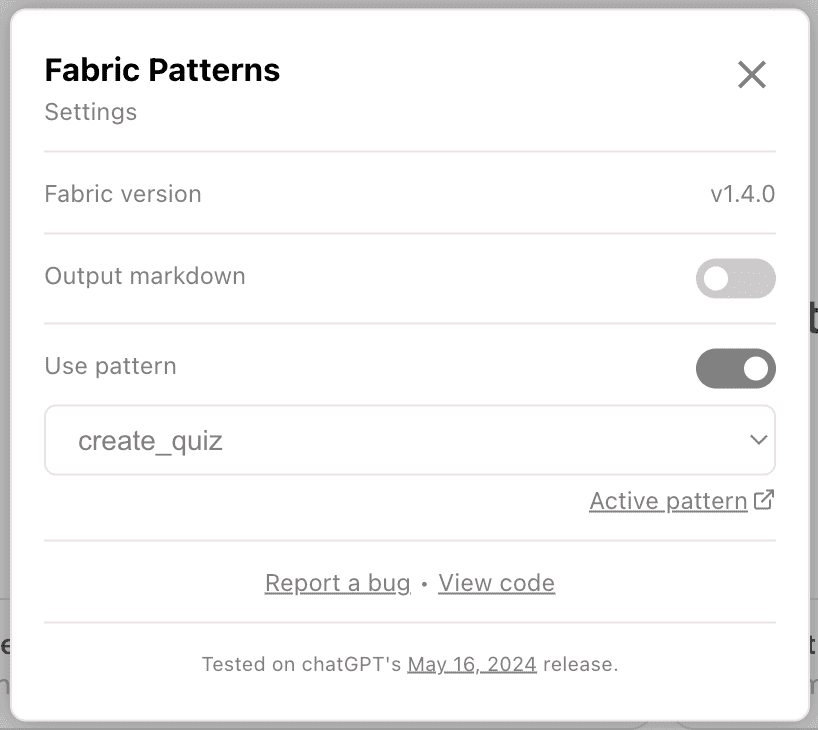Click the Settings subtitle text
The height and width of the screenshot is (730, 818).
point(91,112)
